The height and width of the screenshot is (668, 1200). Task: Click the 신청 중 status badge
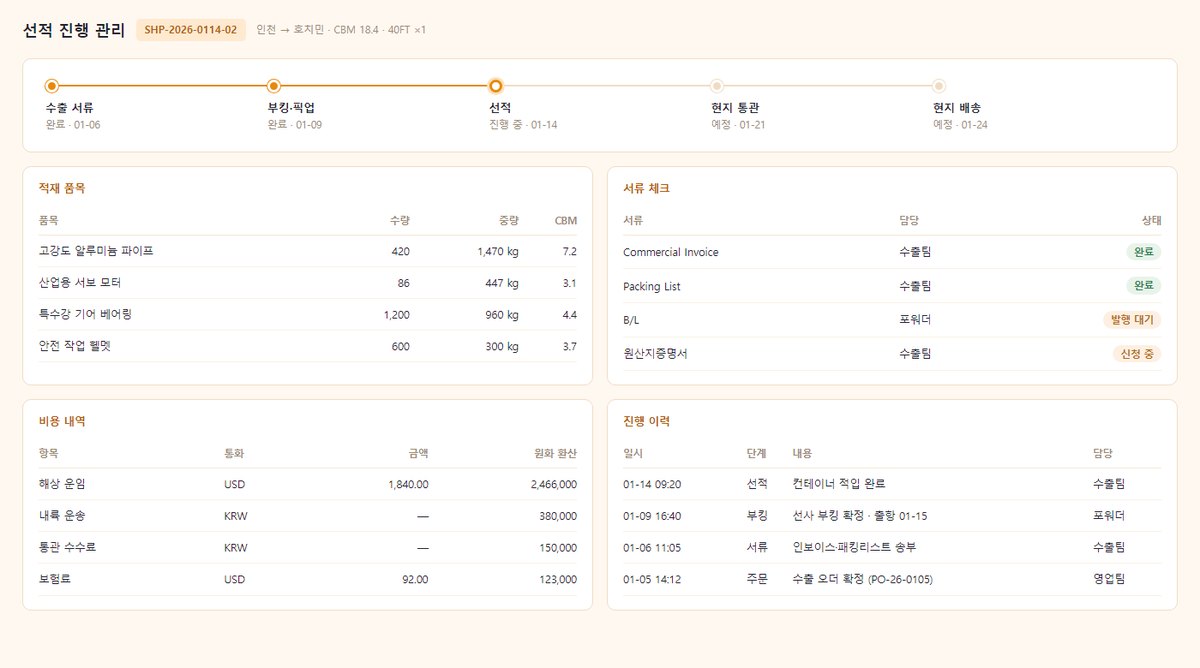(1137, 354)
